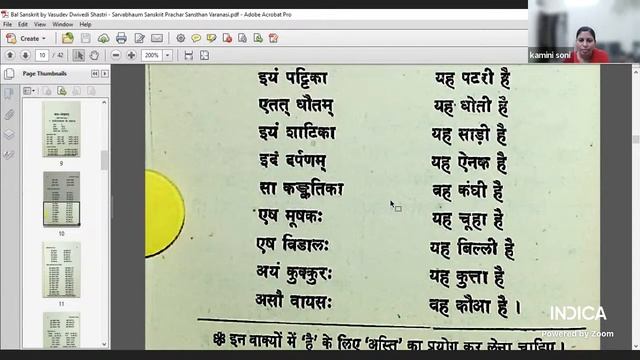Screen dimensions: 640x360
Task: Open the zoom level dropdown arrow
Action: coord(168,55)
